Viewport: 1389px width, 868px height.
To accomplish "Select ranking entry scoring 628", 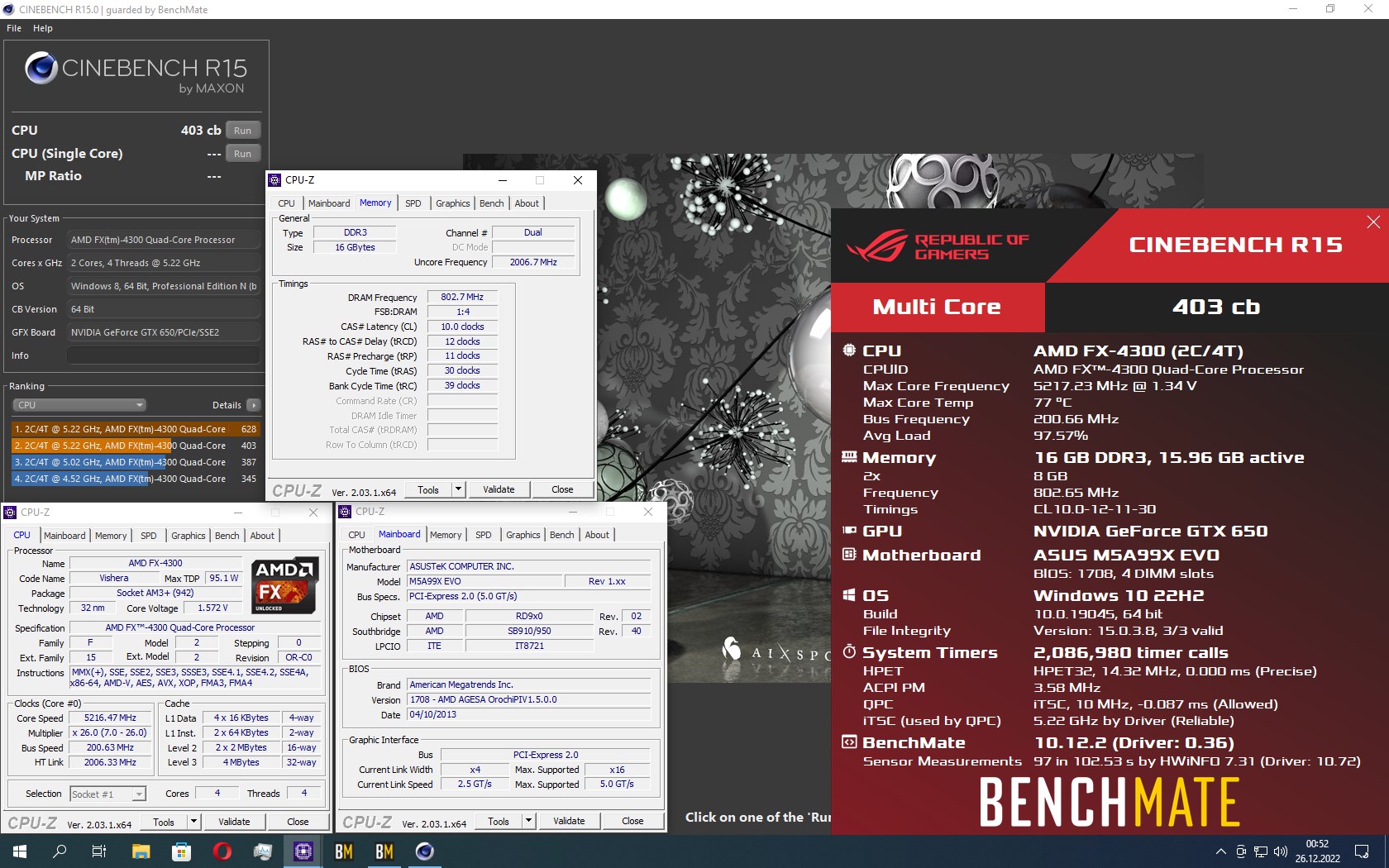I will click(x=135, y=429).
